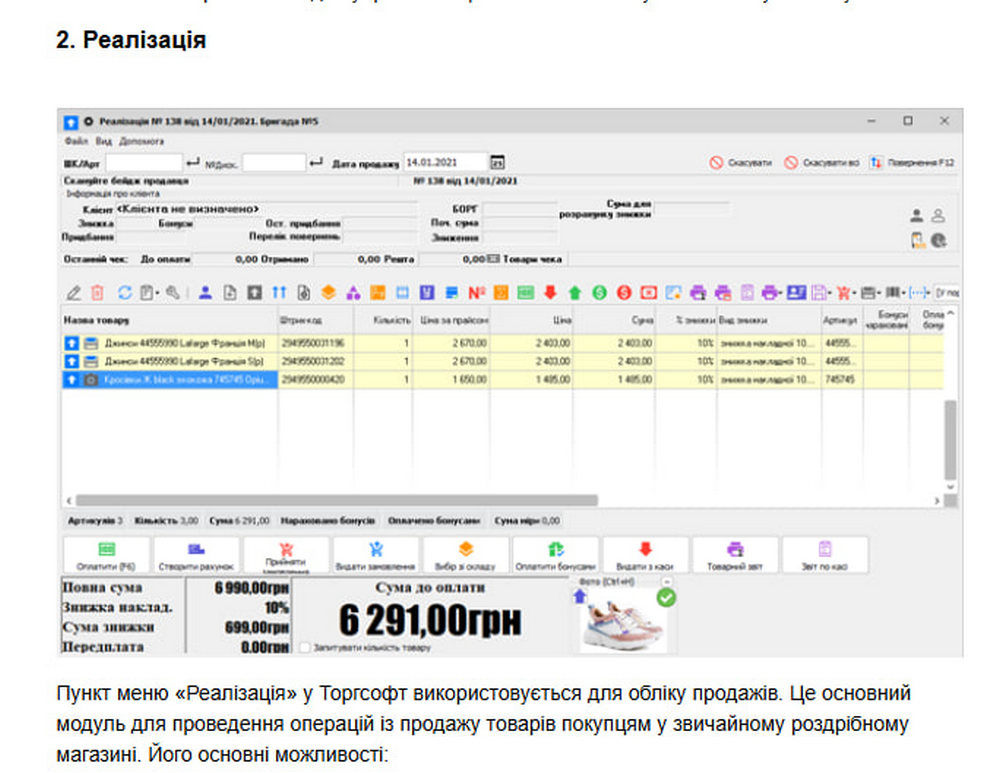Screen dimensions: 1000x773
Task: Open the dropdown arrow beside the printer icon
Action: [x=781, y=291]
